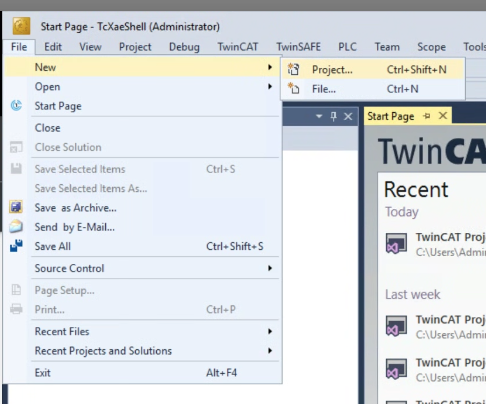Click the Last week group label
The height and width of the screenshot is (404, 486).
[413, 294]
